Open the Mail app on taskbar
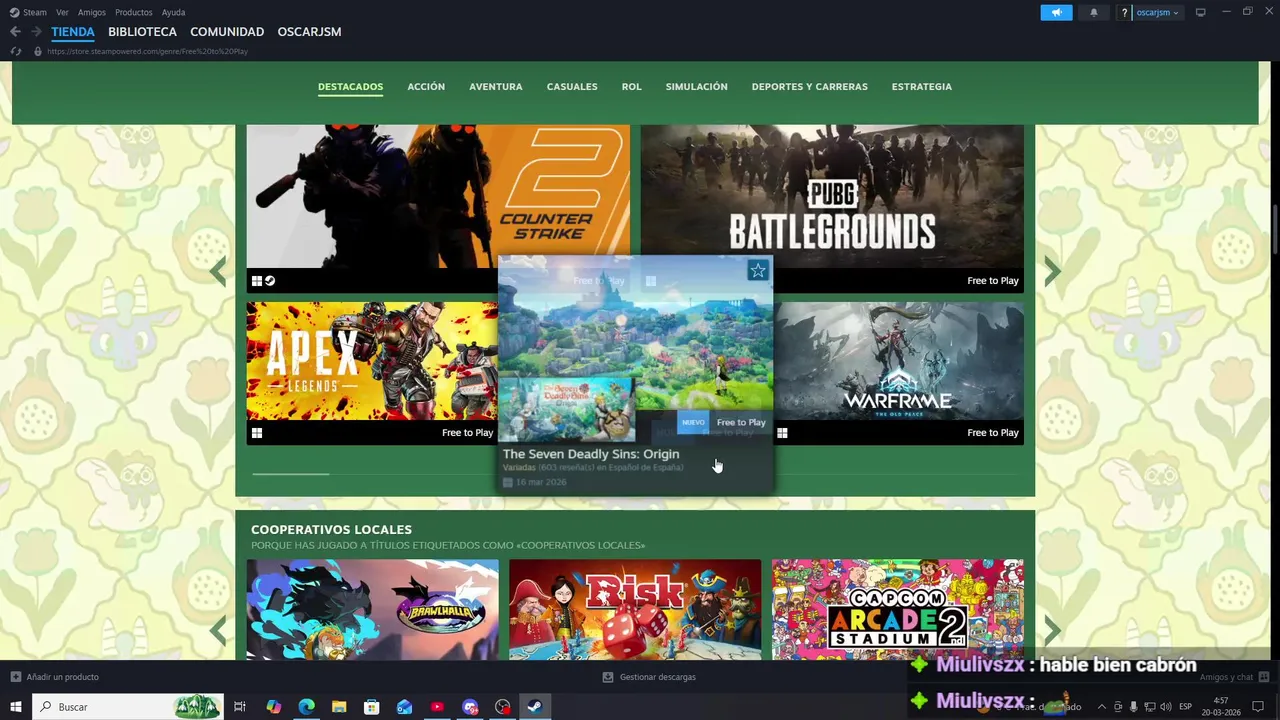The image size is (1280, 720). click(404, 707)
